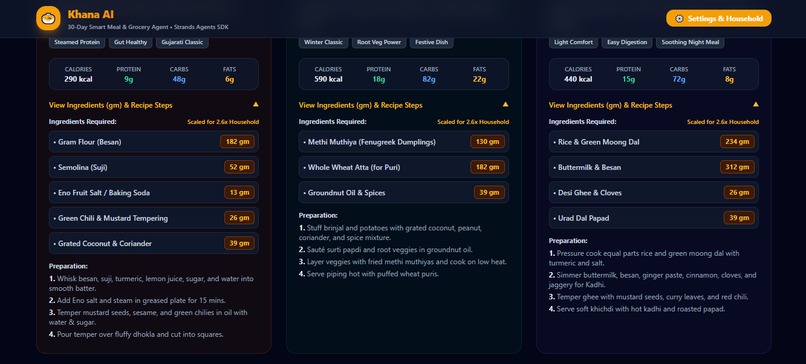This screenshot has width=806, height=364.
Task: Collapse the Light Comfort card's recipe steps
Action: [653, 105]
